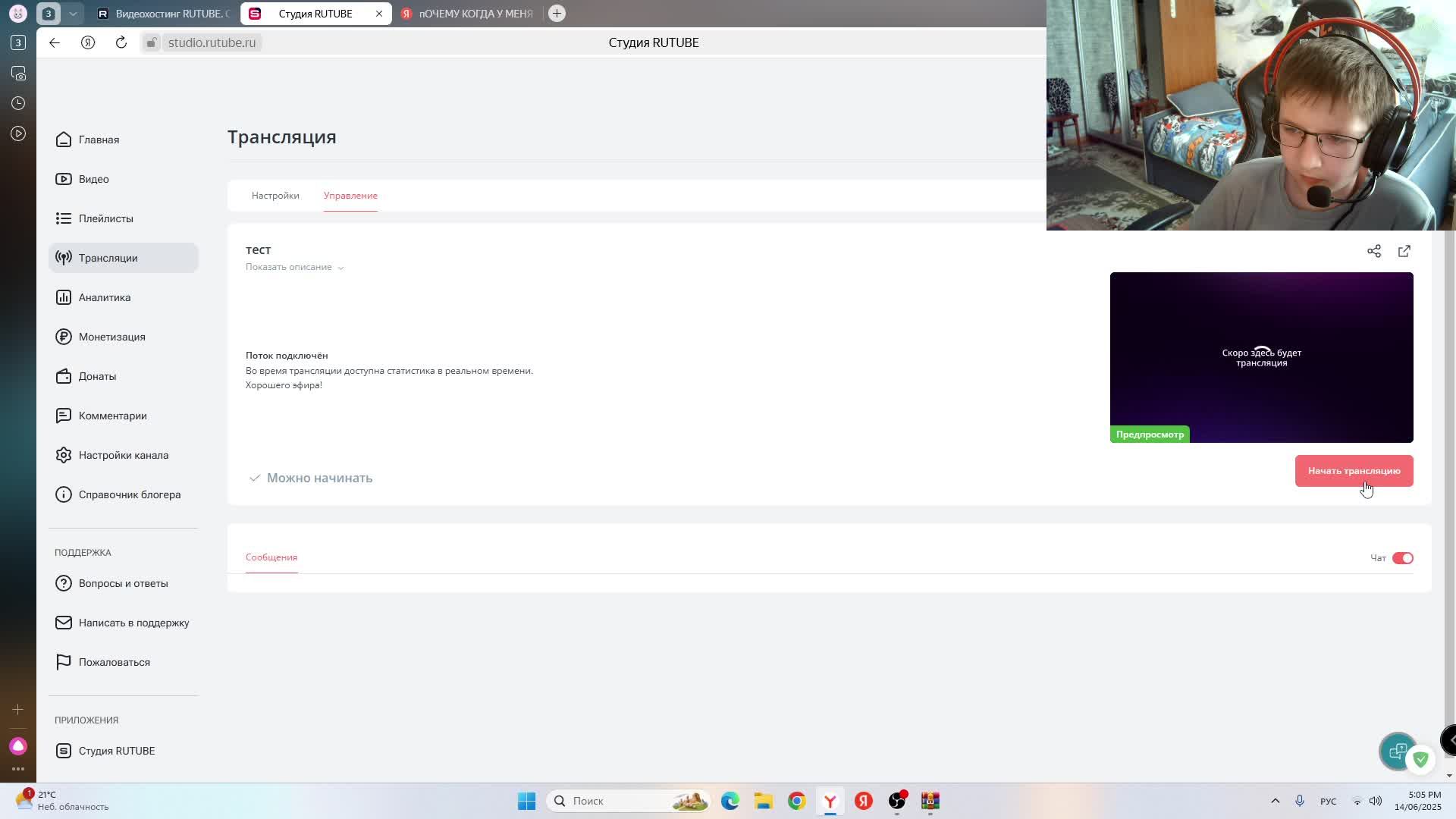Switch to the Настройки tab

pyautogui.click(x=275, y=196)
